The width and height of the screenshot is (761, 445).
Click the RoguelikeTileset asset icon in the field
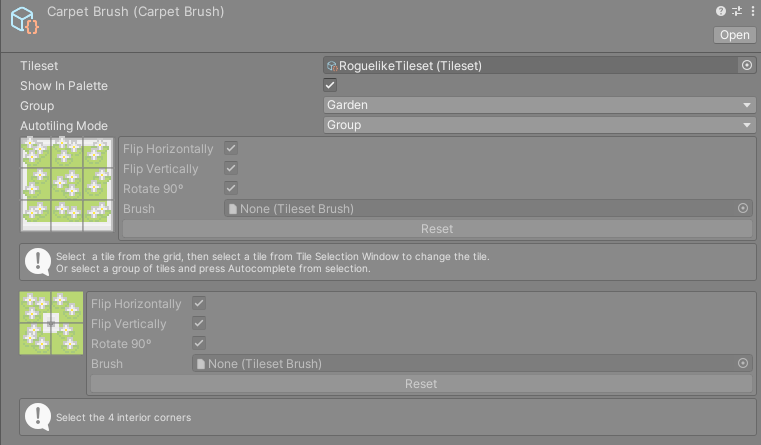[x=332, y=66]
